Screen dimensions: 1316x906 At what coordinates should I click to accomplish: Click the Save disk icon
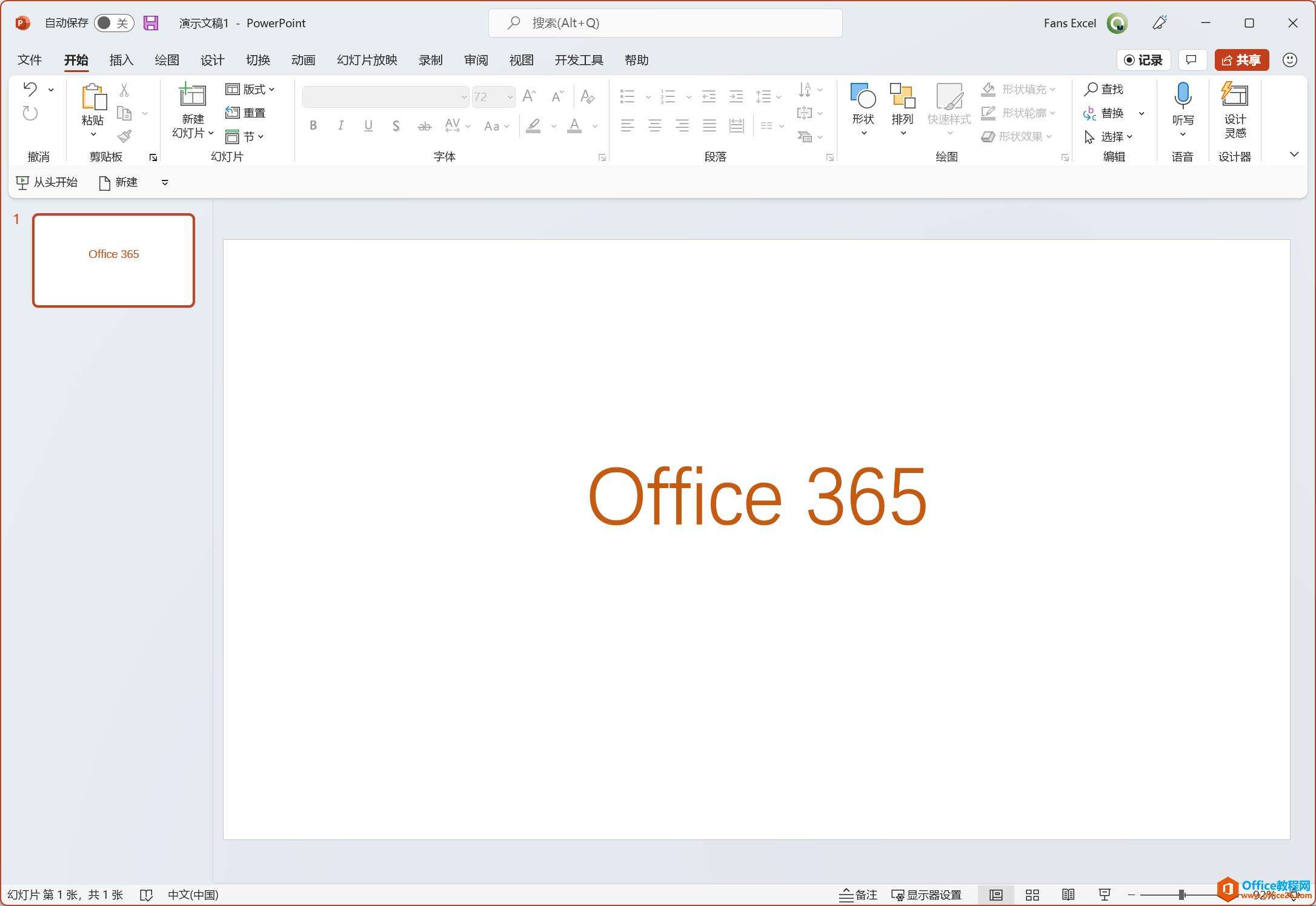click(151, 23)
